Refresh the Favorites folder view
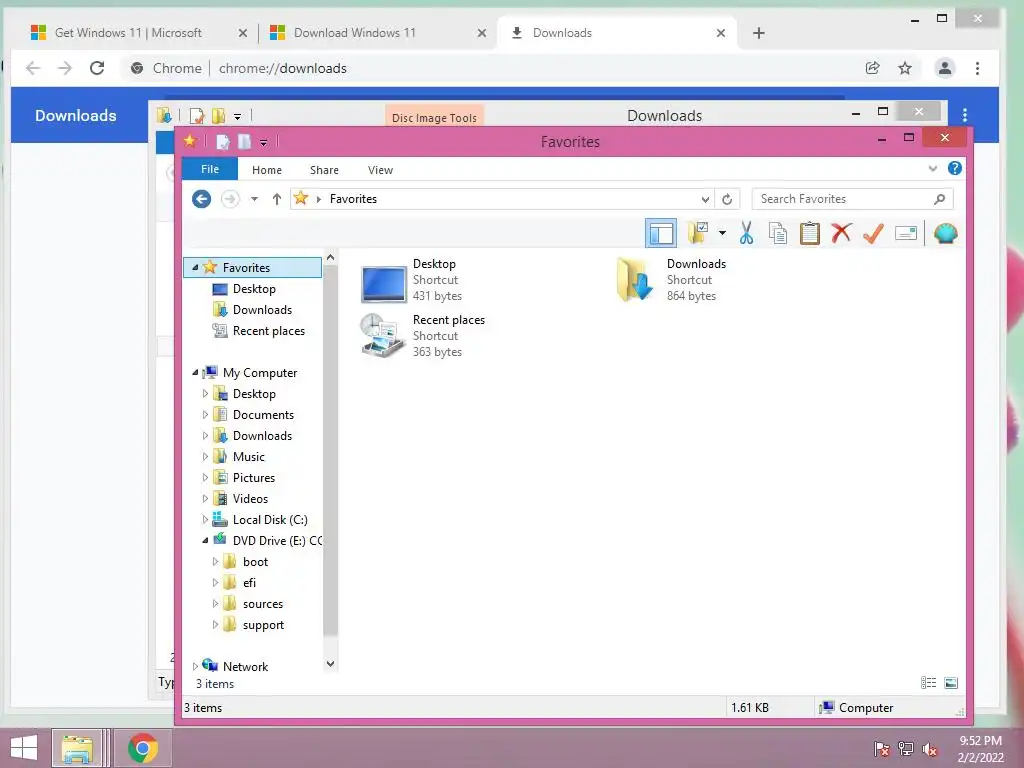 tap(727, 199)
